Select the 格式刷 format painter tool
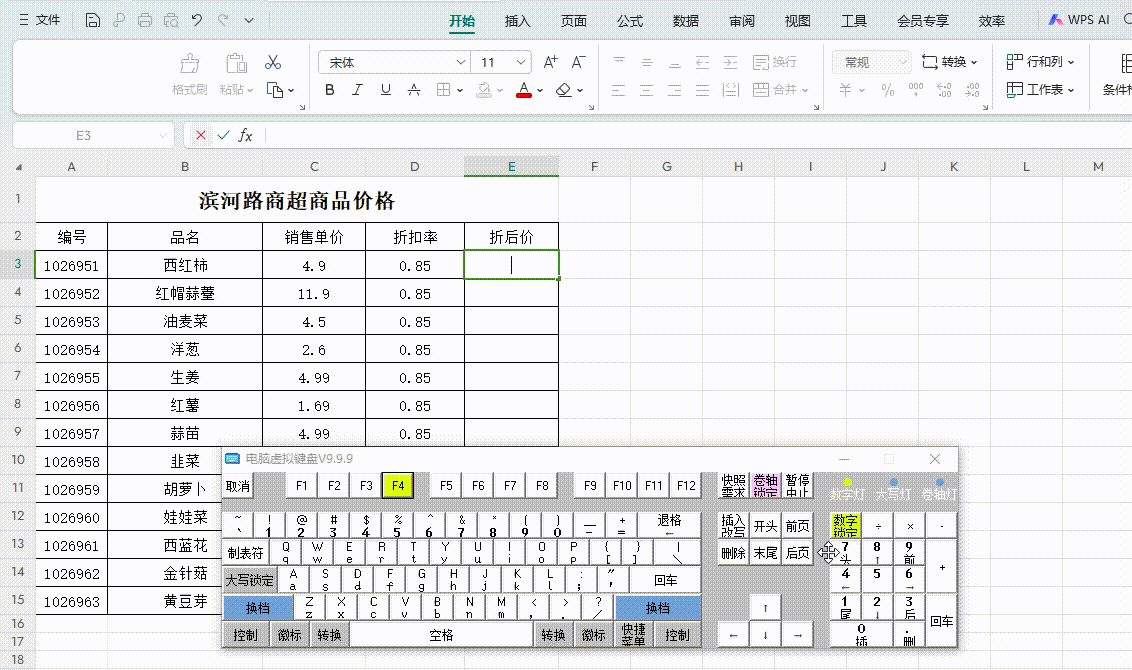The height and width of the screenshot is (670, 1132). (x=189, y=74)
